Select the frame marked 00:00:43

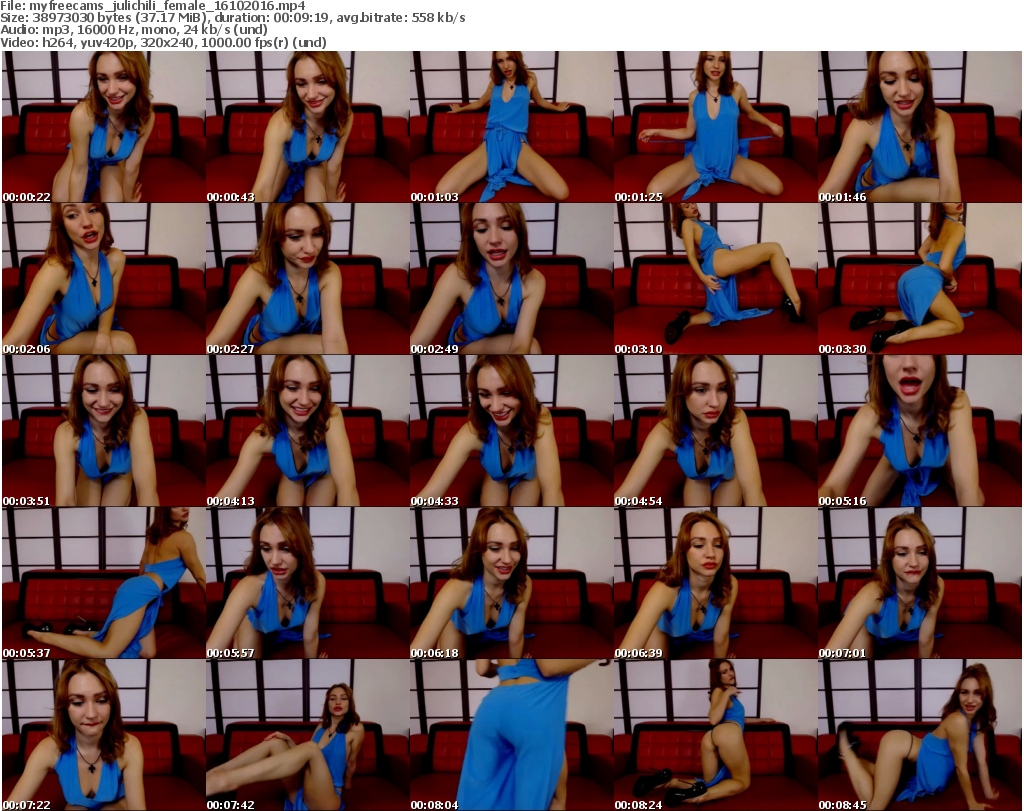point(307,127)
